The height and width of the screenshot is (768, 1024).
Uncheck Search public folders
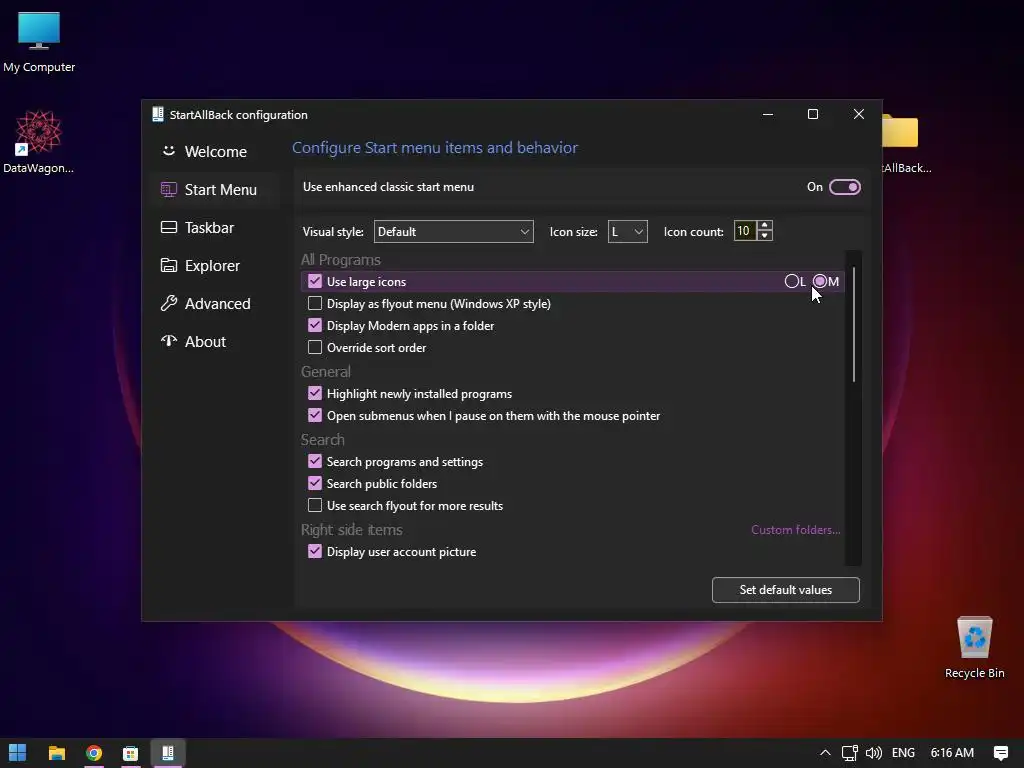point(315,483)
